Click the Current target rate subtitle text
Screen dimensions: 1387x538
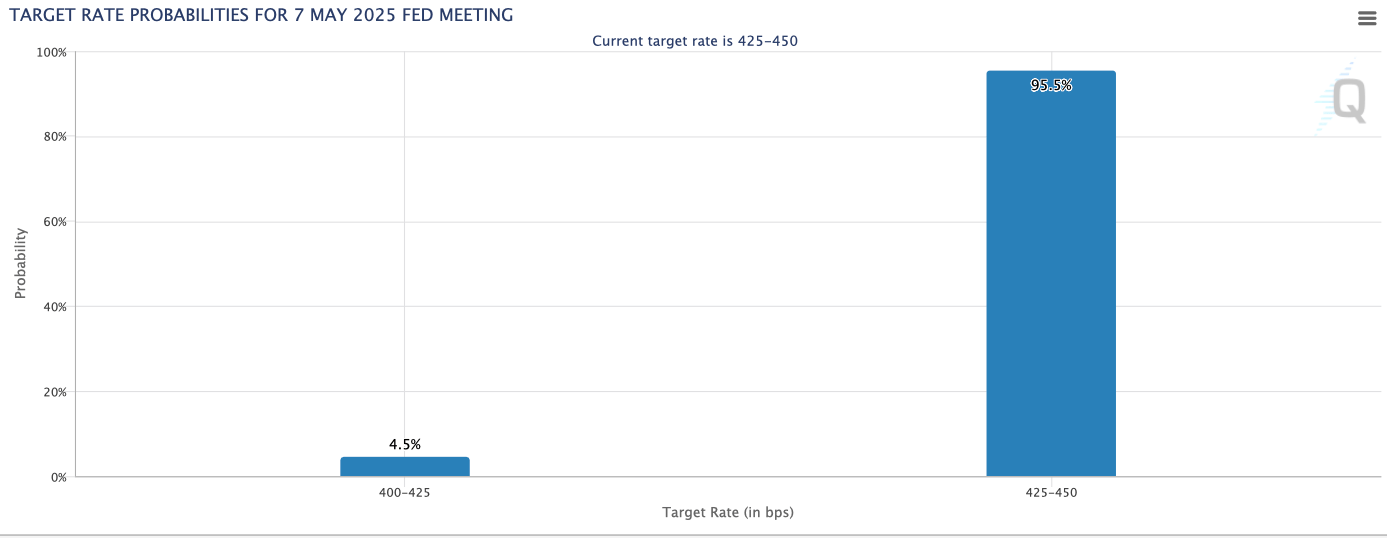[x=695, y=41]
